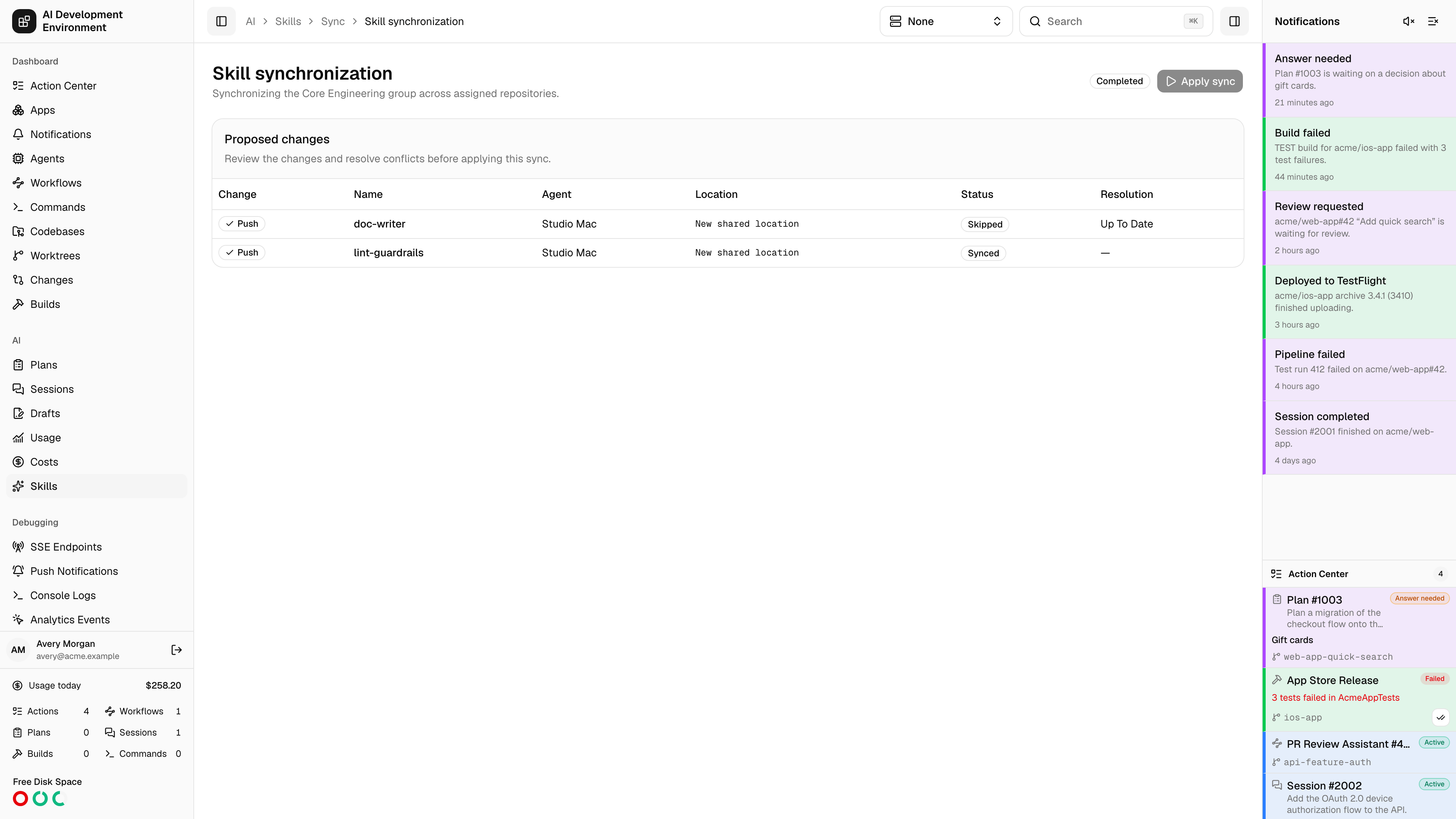Open Worktrees page
The width and height of the screenshot is (1456, 819).
click(x=97, y=256)
